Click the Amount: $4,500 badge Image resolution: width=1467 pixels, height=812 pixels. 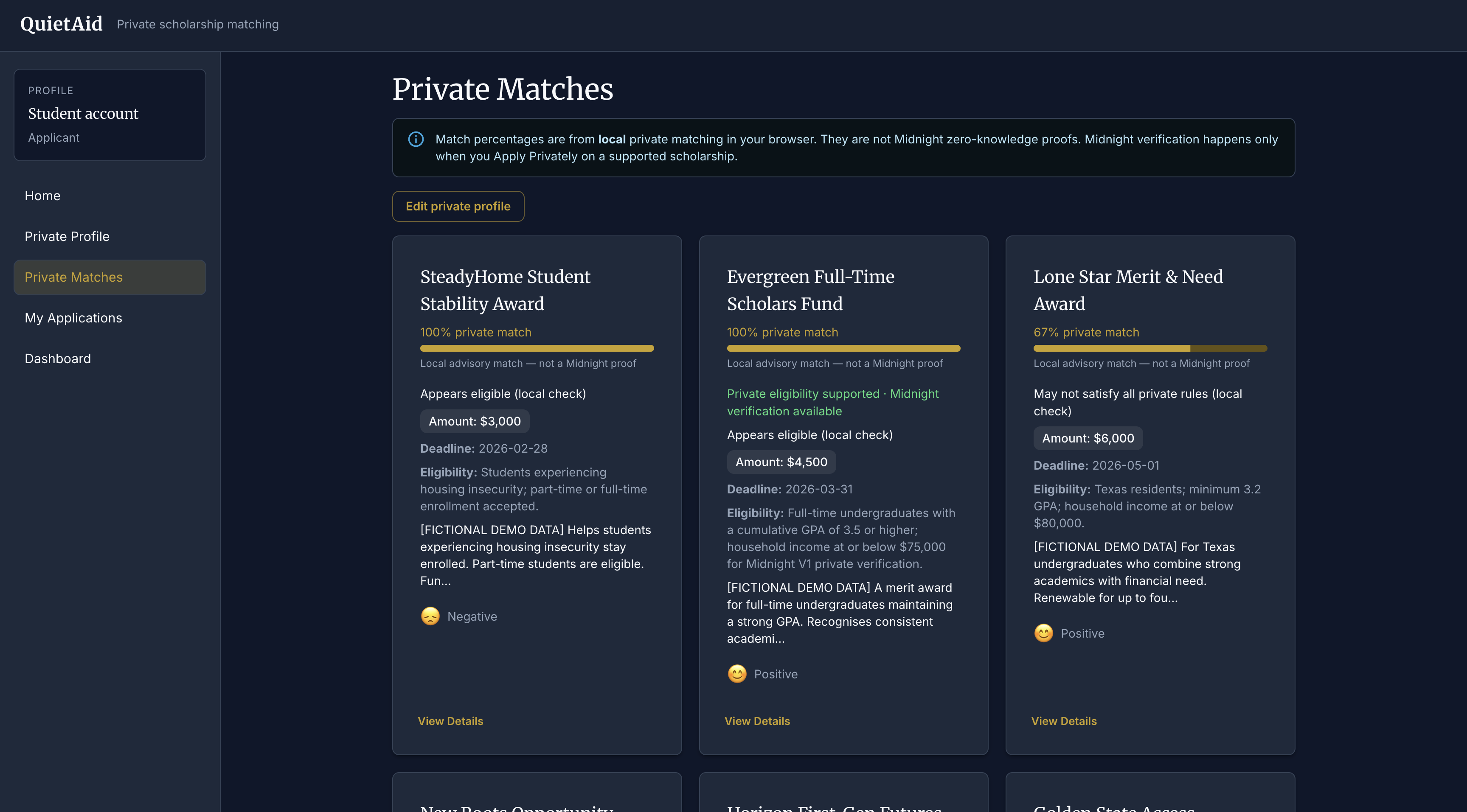click(781, 462)
